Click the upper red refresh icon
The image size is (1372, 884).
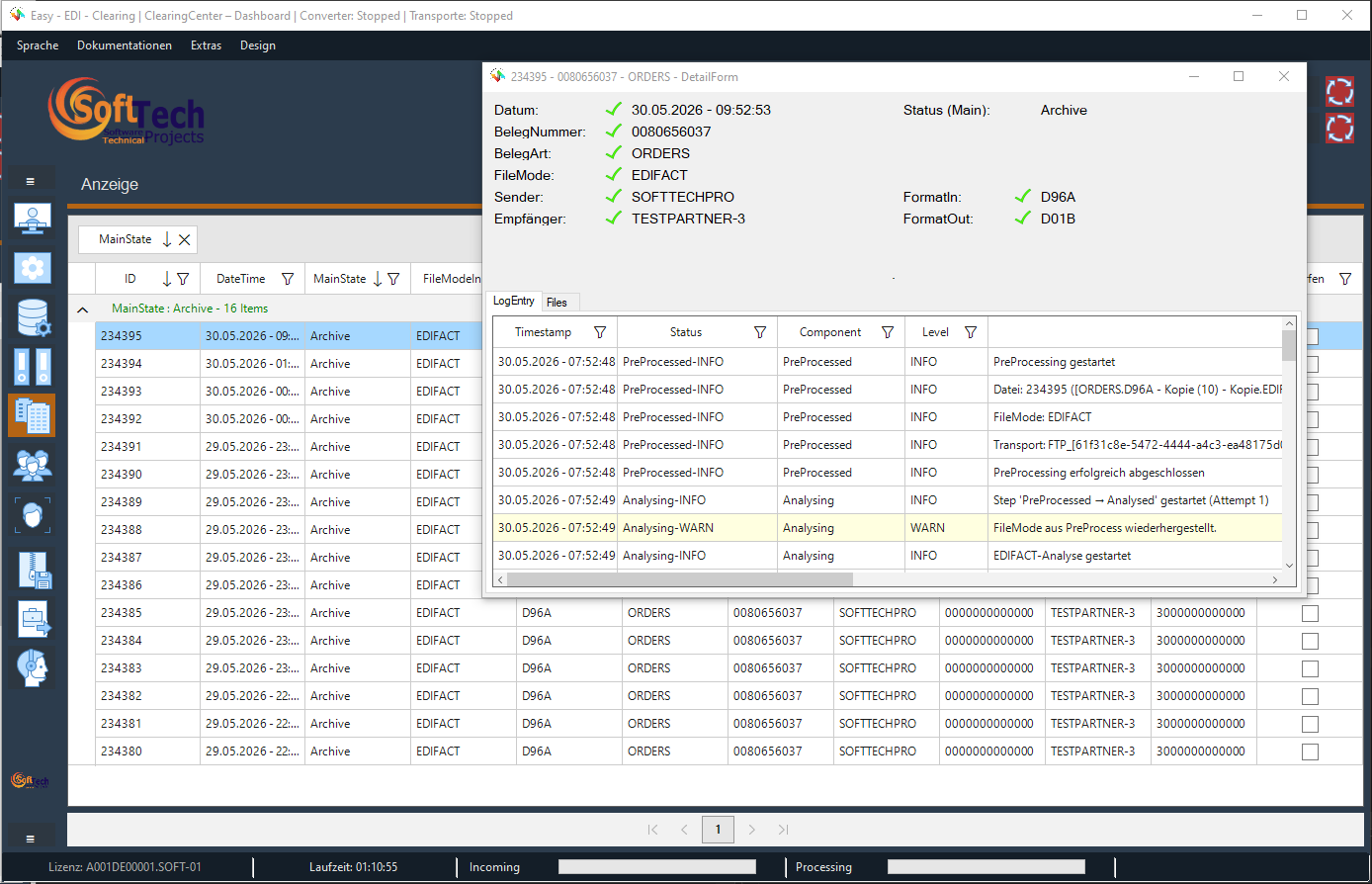point(1339,91)
